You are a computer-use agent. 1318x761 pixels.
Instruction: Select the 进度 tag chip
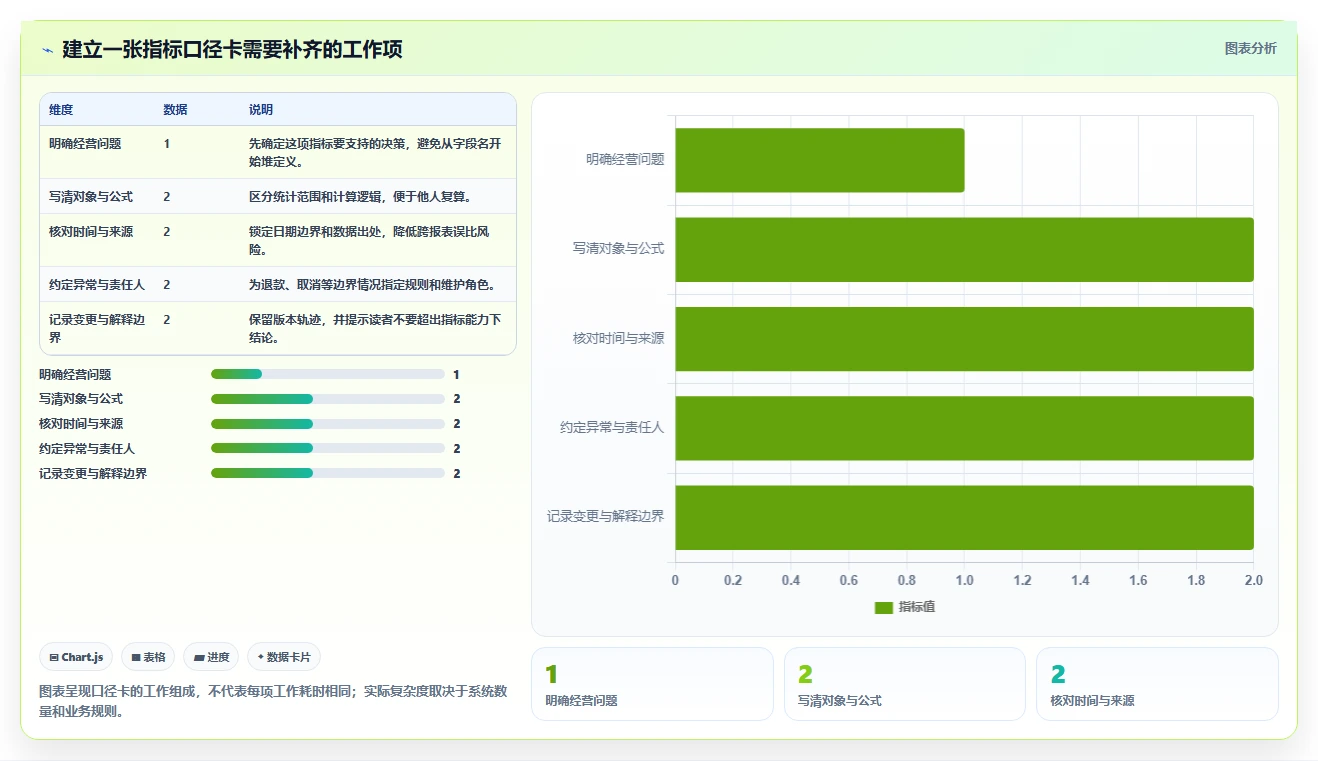(x=211, y=657)
